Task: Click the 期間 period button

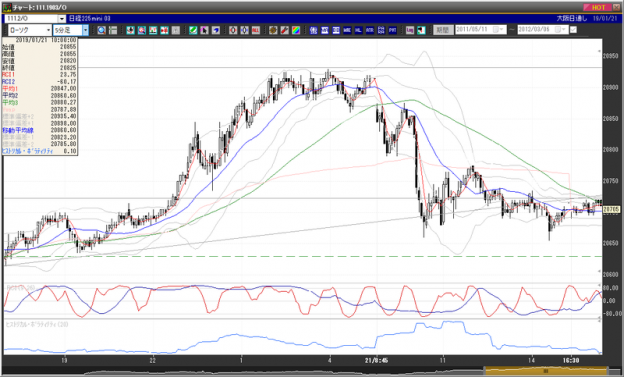Action: (443, 30)
